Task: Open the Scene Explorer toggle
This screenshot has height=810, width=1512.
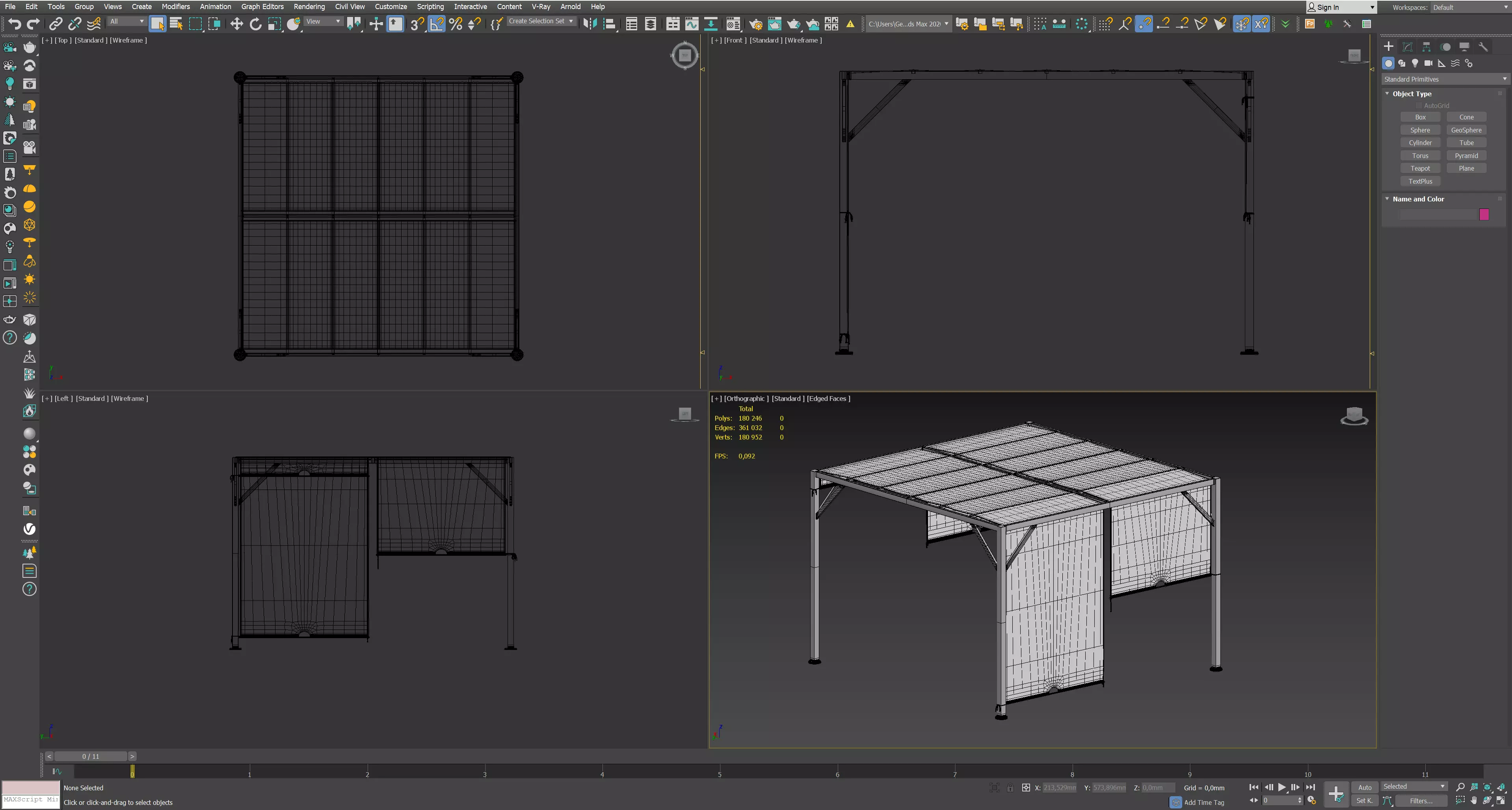Action: tap(632, 24)
